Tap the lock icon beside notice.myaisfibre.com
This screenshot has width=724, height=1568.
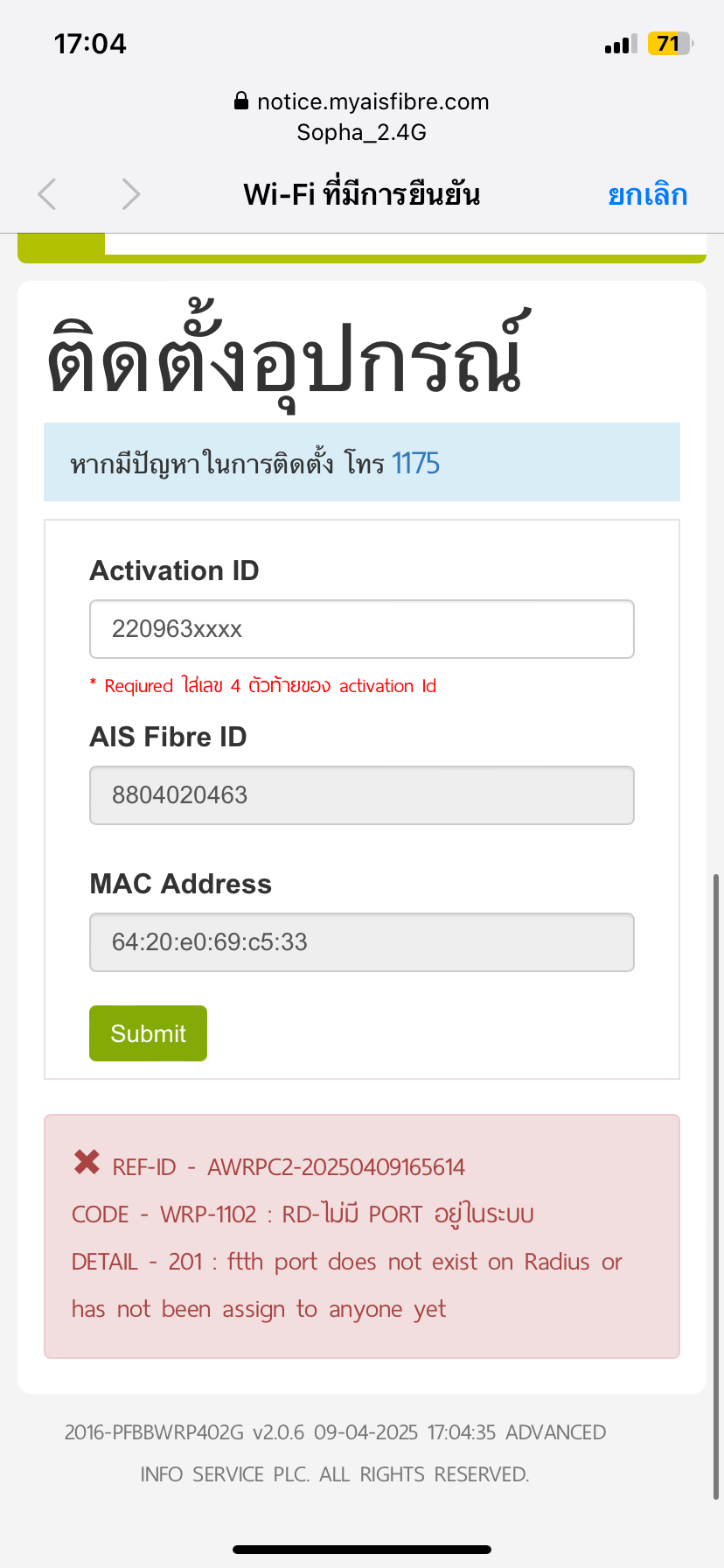click(241, 101)
